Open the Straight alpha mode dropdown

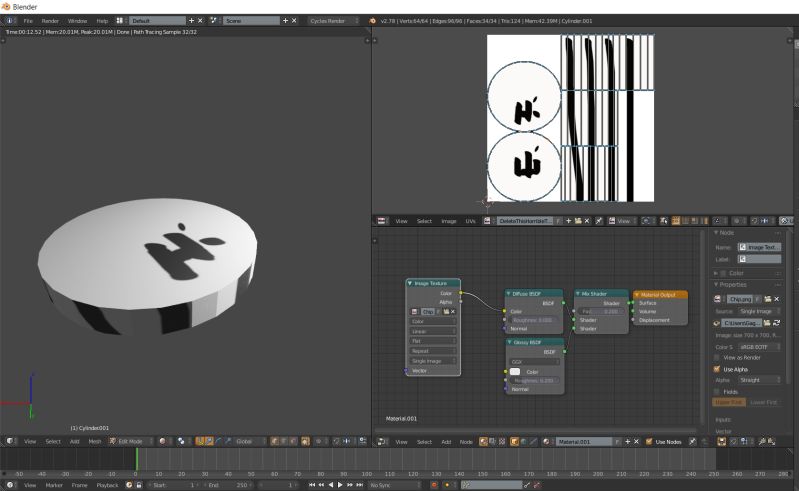[759, 380]
